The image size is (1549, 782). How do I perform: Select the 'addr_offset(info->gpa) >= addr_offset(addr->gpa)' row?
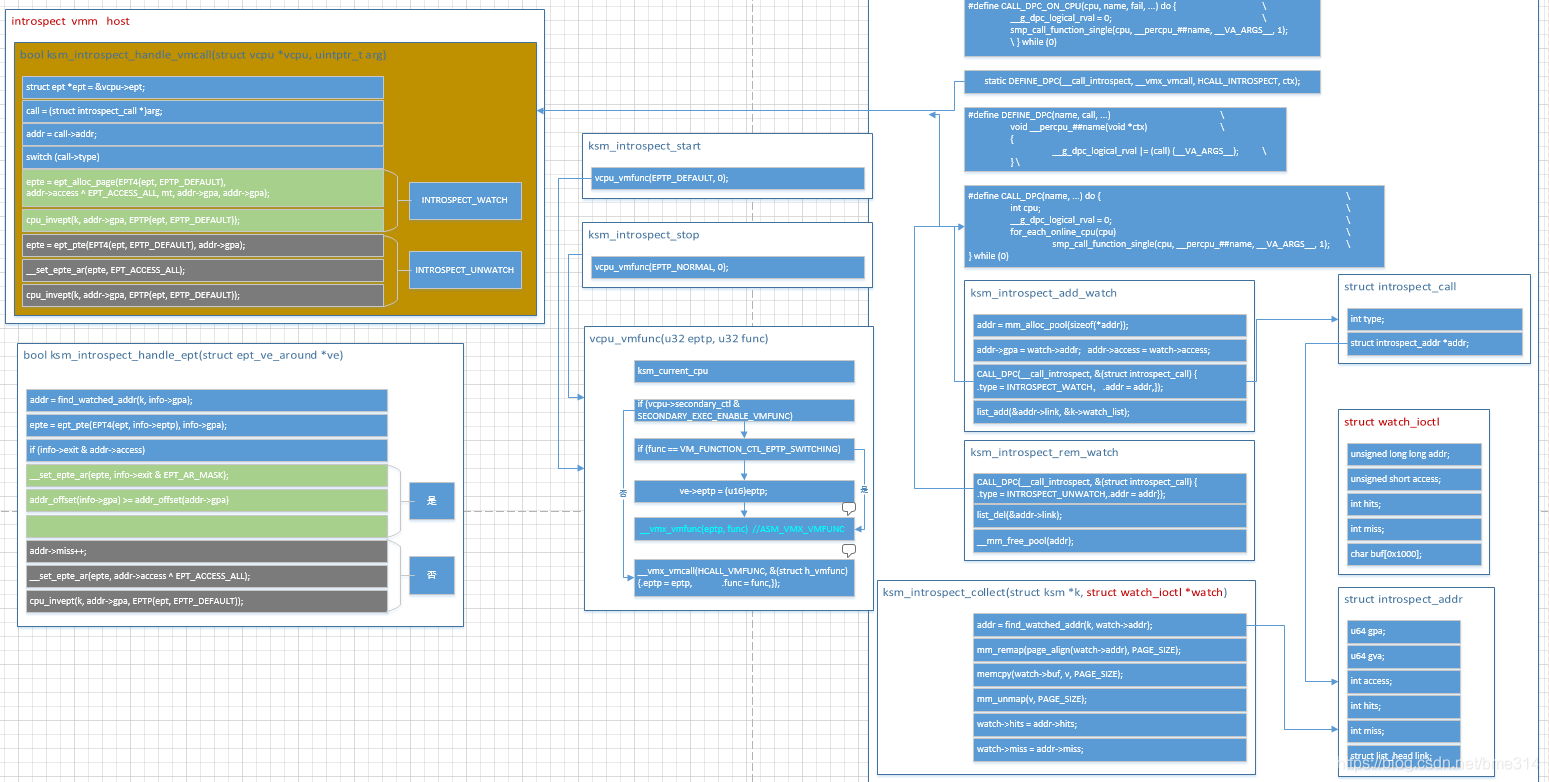coord(207,500)
